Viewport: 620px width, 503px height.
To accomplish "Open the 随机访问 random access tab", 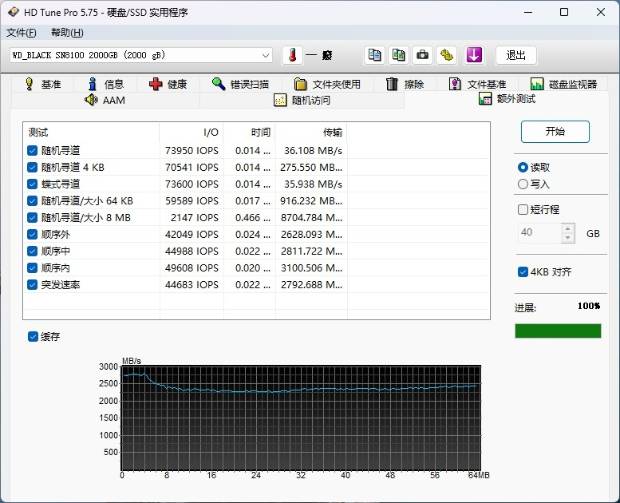I will point(302,100).
